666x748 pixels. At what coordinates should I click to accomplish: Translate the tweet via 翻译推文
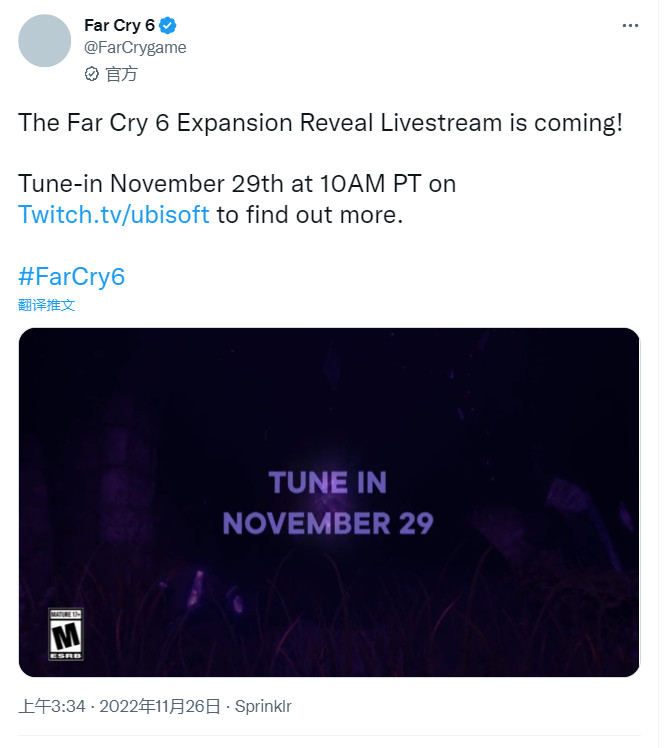coord(46,304)
